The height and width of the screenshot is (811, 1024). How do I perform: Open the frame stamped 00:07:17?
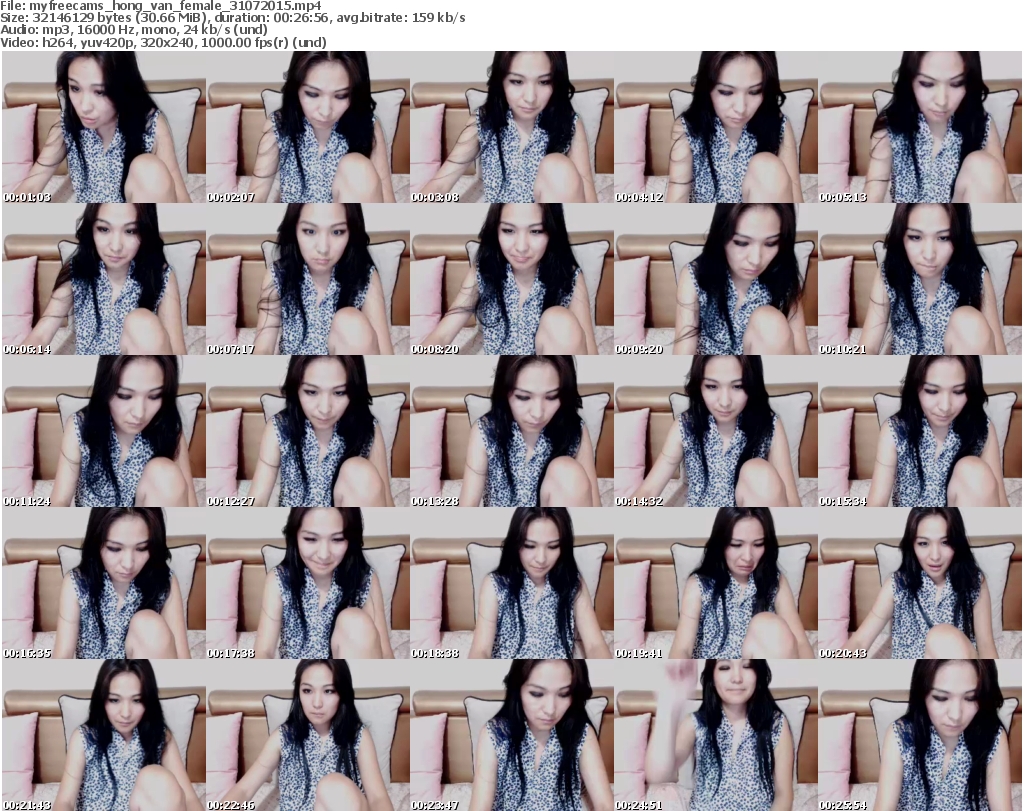click(308, 279)
